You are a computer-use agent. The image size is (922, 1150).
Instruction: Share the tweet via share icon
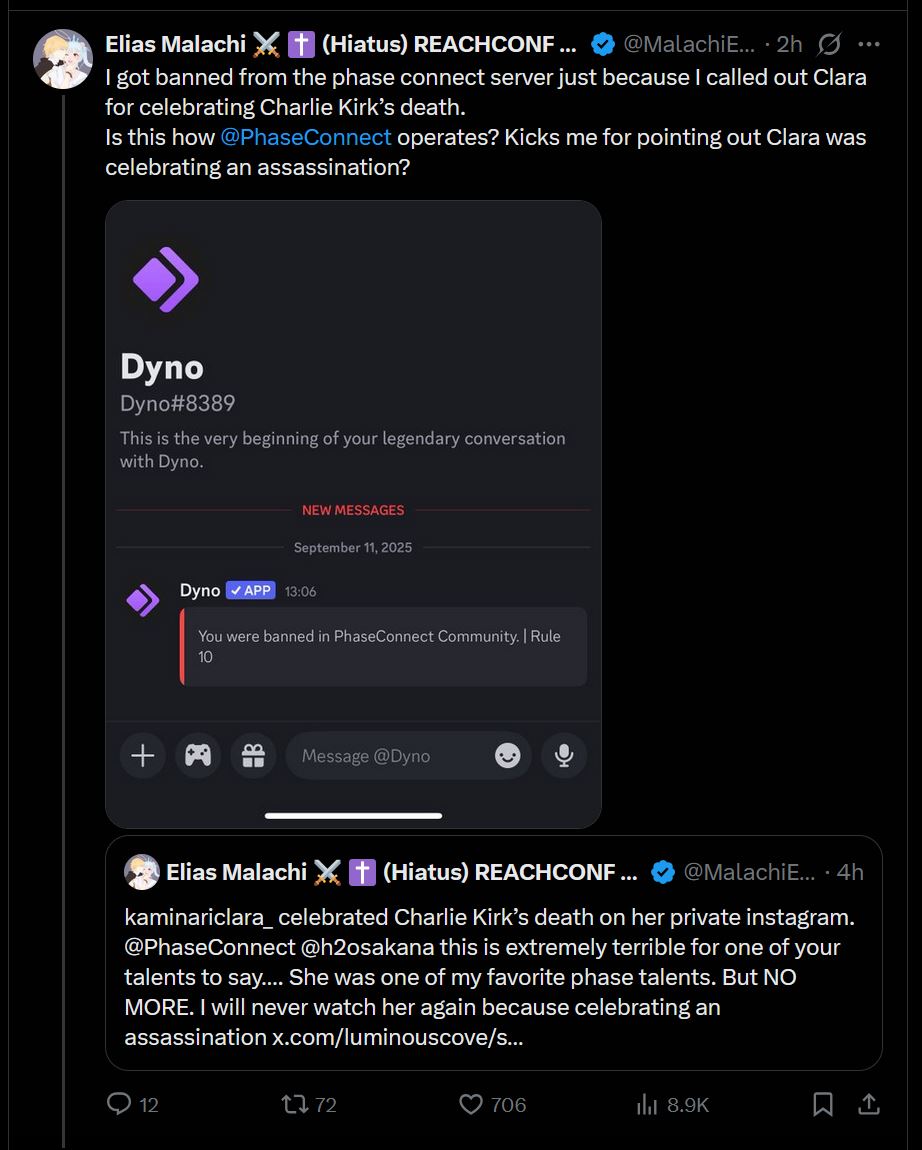(x=869, y=1104)
